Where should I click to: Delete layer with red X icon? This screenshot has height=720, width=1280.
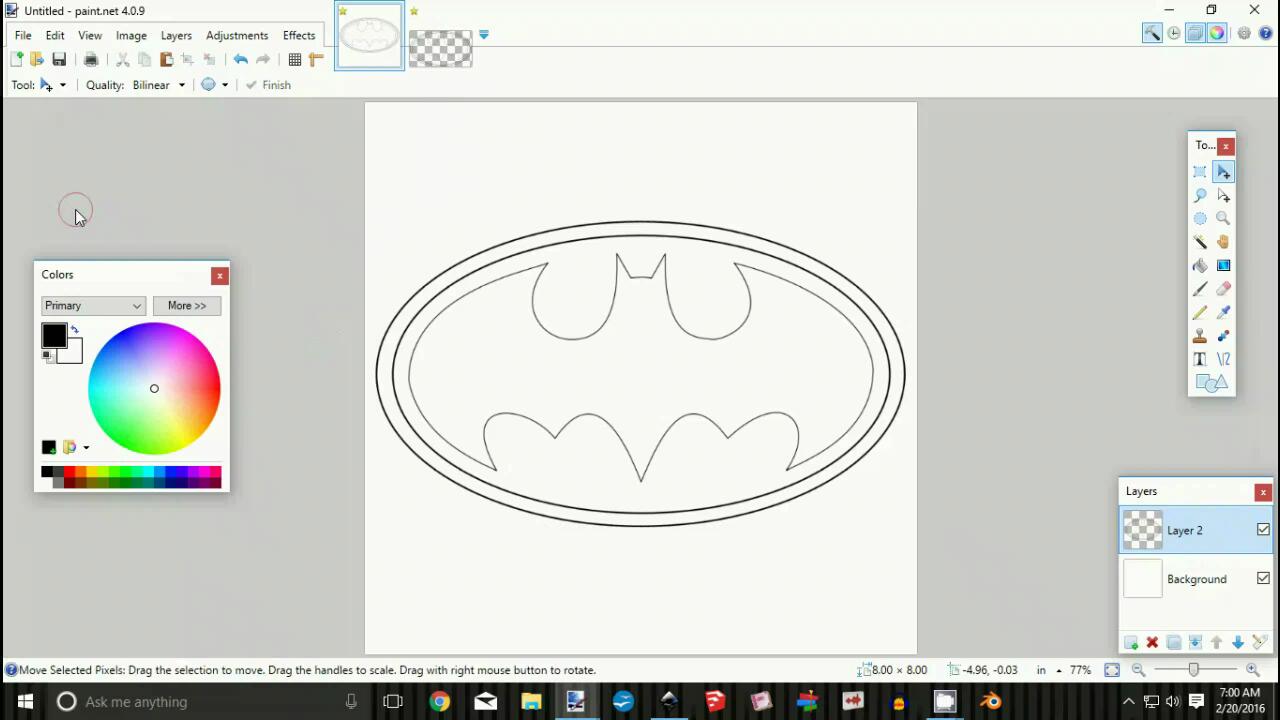pos(1152,643)
